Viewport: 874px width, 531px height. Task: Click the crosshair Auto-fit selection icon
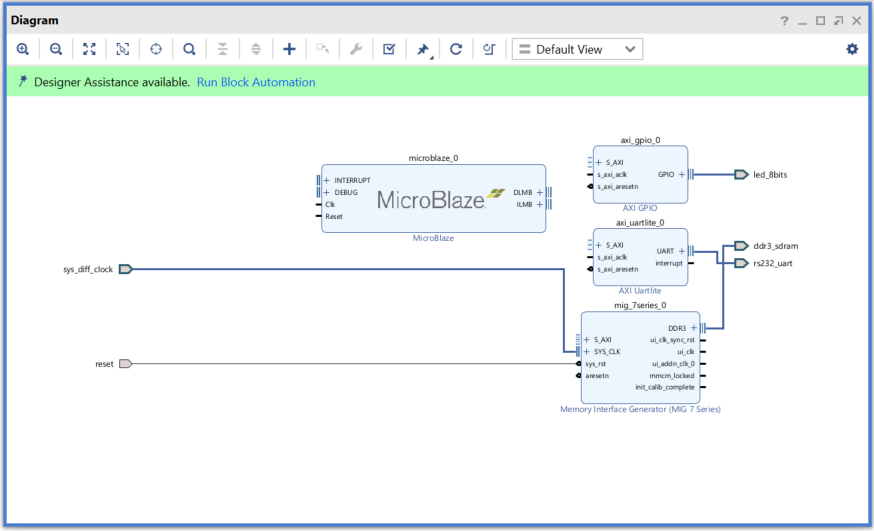click(156, 49)
